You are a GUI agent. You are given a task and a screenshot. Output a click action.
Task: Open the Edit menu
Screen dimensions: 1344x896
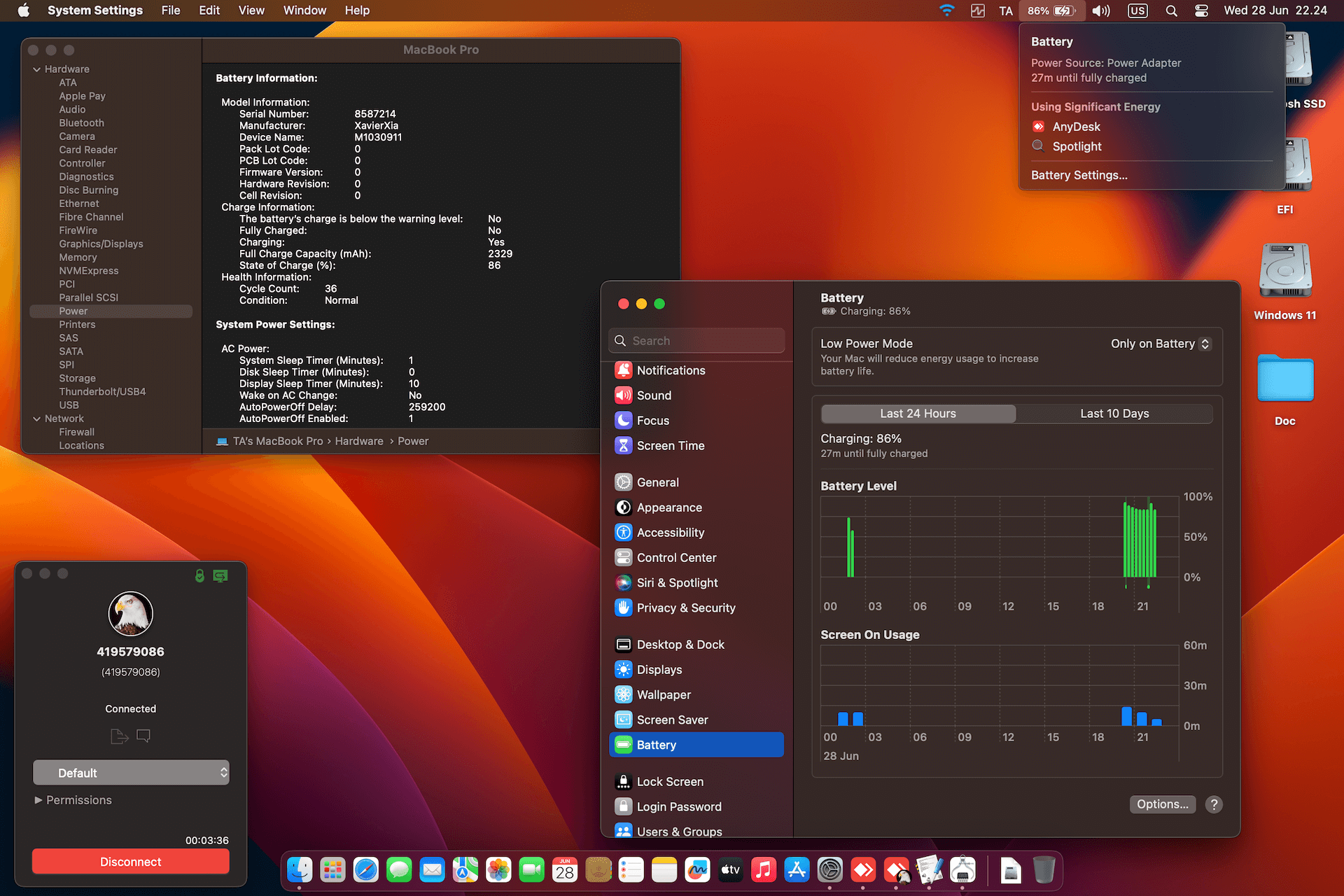coord(209,10)
